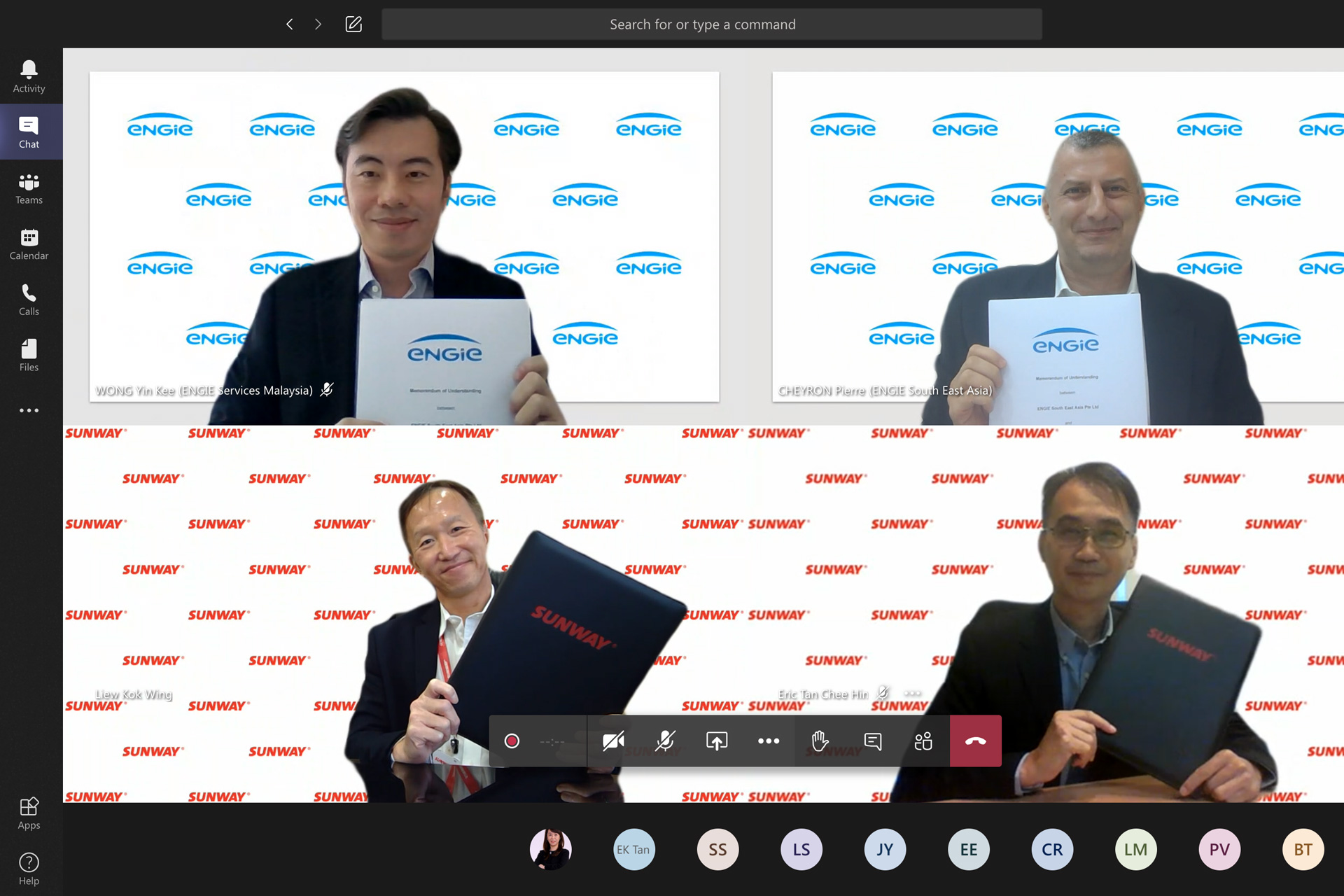Navigate forward with the right arrow
1344x896 pixels.
coord(318,24)
